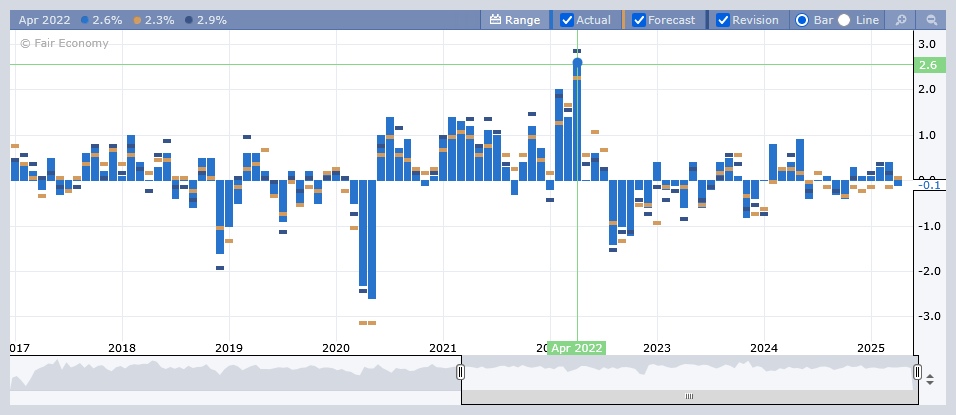
Task: Click the left range slider handle
Action: (461, 372)
